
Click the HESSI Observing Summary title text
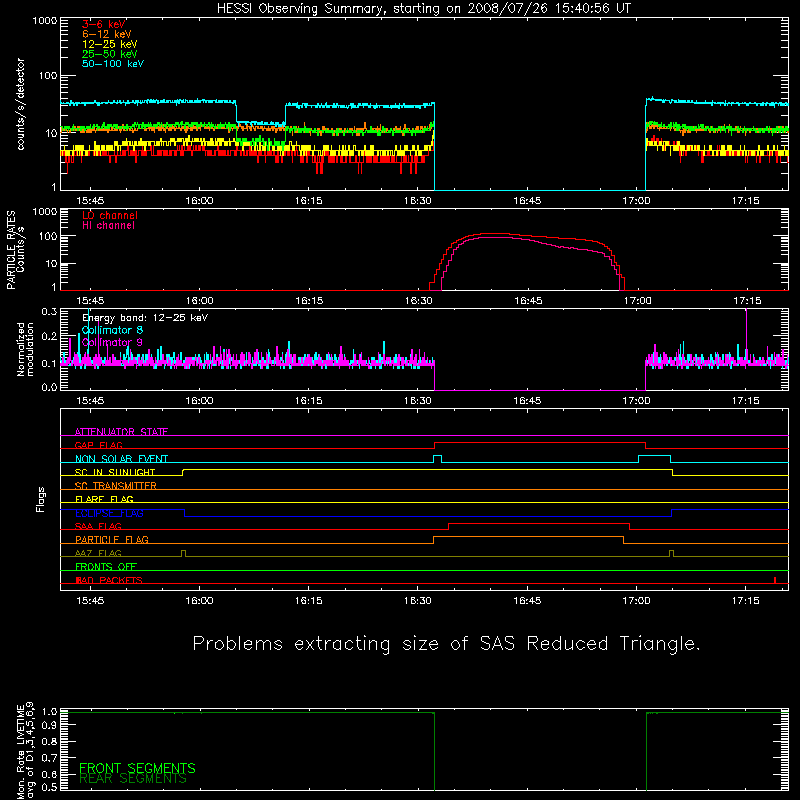[423, 9]
